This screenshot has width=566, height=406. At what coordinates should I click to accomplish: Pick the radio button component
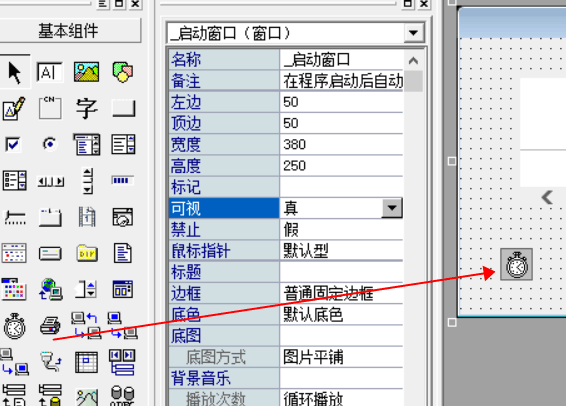[x=49, y=144]
